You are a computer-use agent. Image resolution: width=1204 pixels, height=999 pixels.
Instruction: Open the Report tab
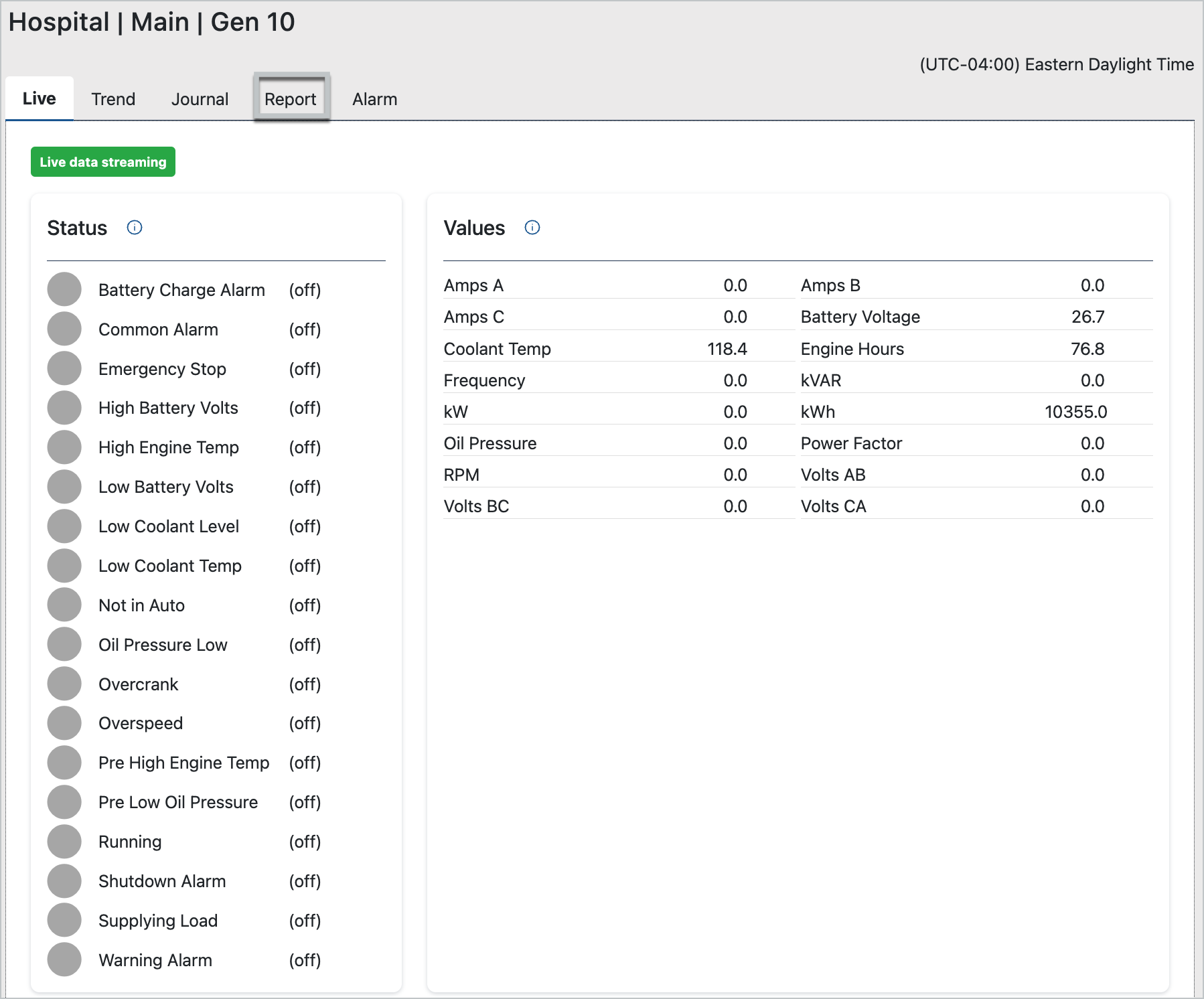[x=291, y=99]
